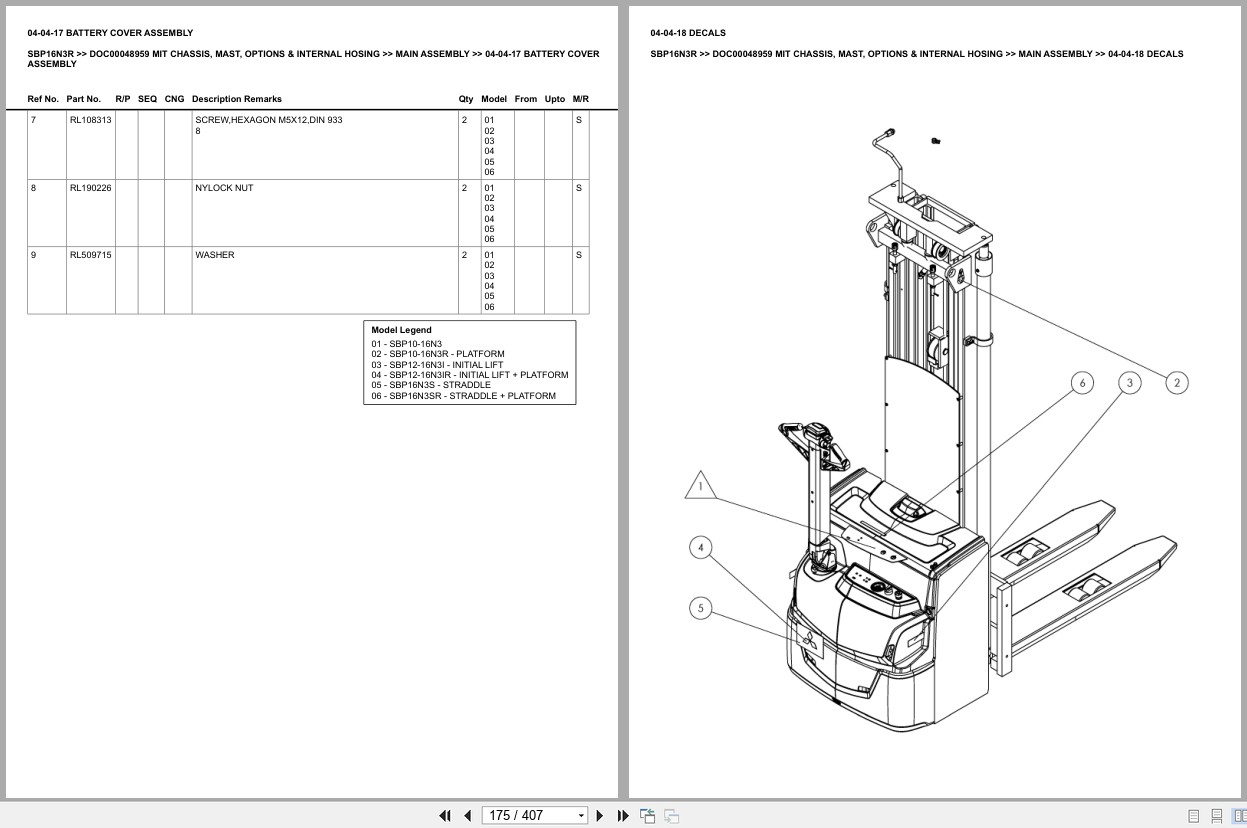The image size is (1247, 828).
Task: Click callout balloon 6 on diagram
Action: [x=1082, y=383]
